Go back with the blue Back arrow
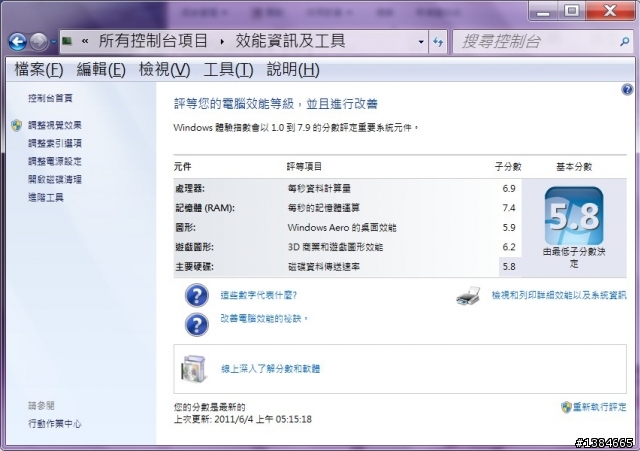640x451 pixels. click(18, 42)
